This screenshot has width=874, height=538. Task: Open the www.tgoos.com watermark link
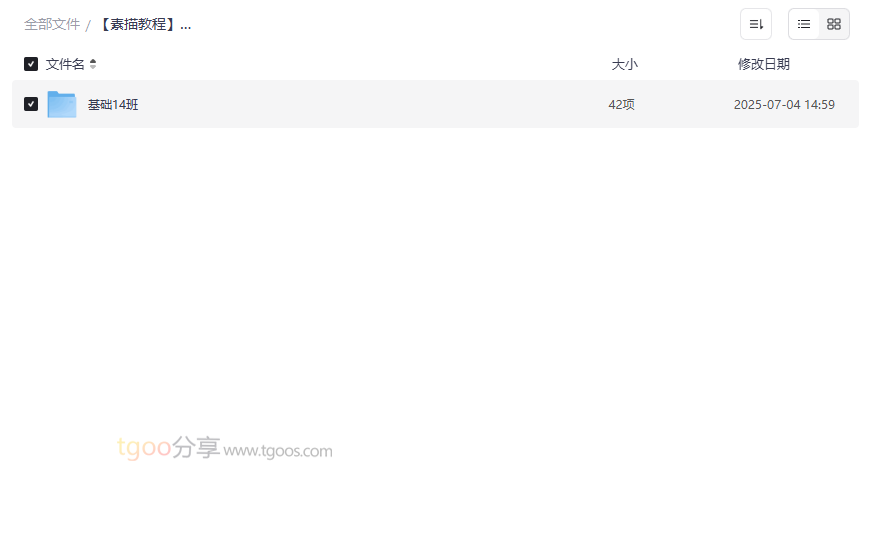click(278, 450)
